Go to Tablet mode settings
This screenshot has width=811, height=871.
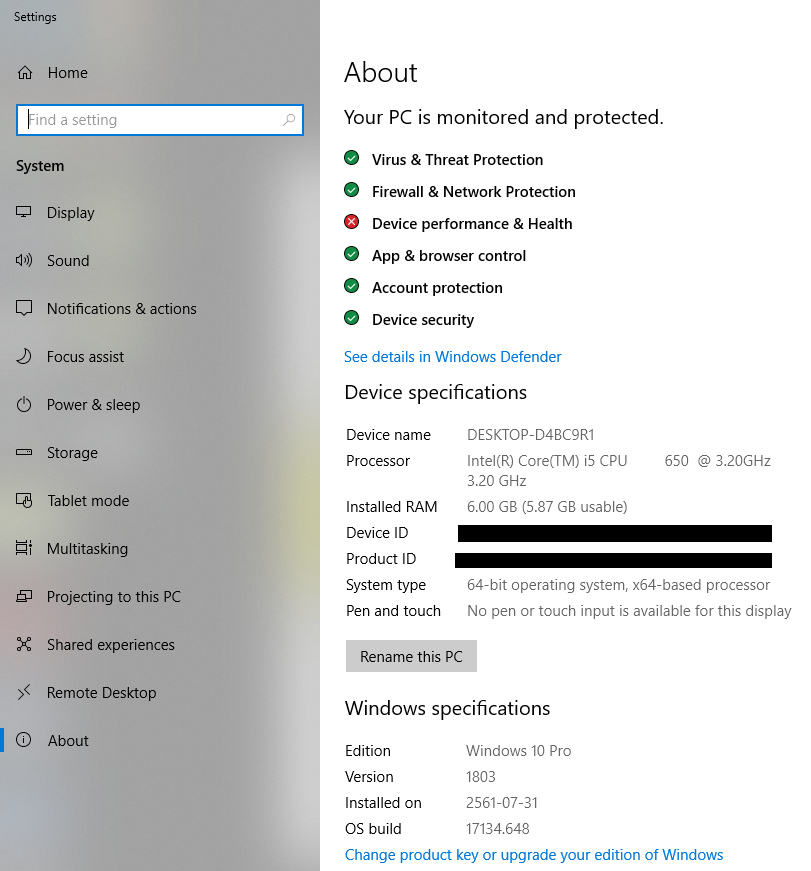pyautogui.click(x=88, y=501)
